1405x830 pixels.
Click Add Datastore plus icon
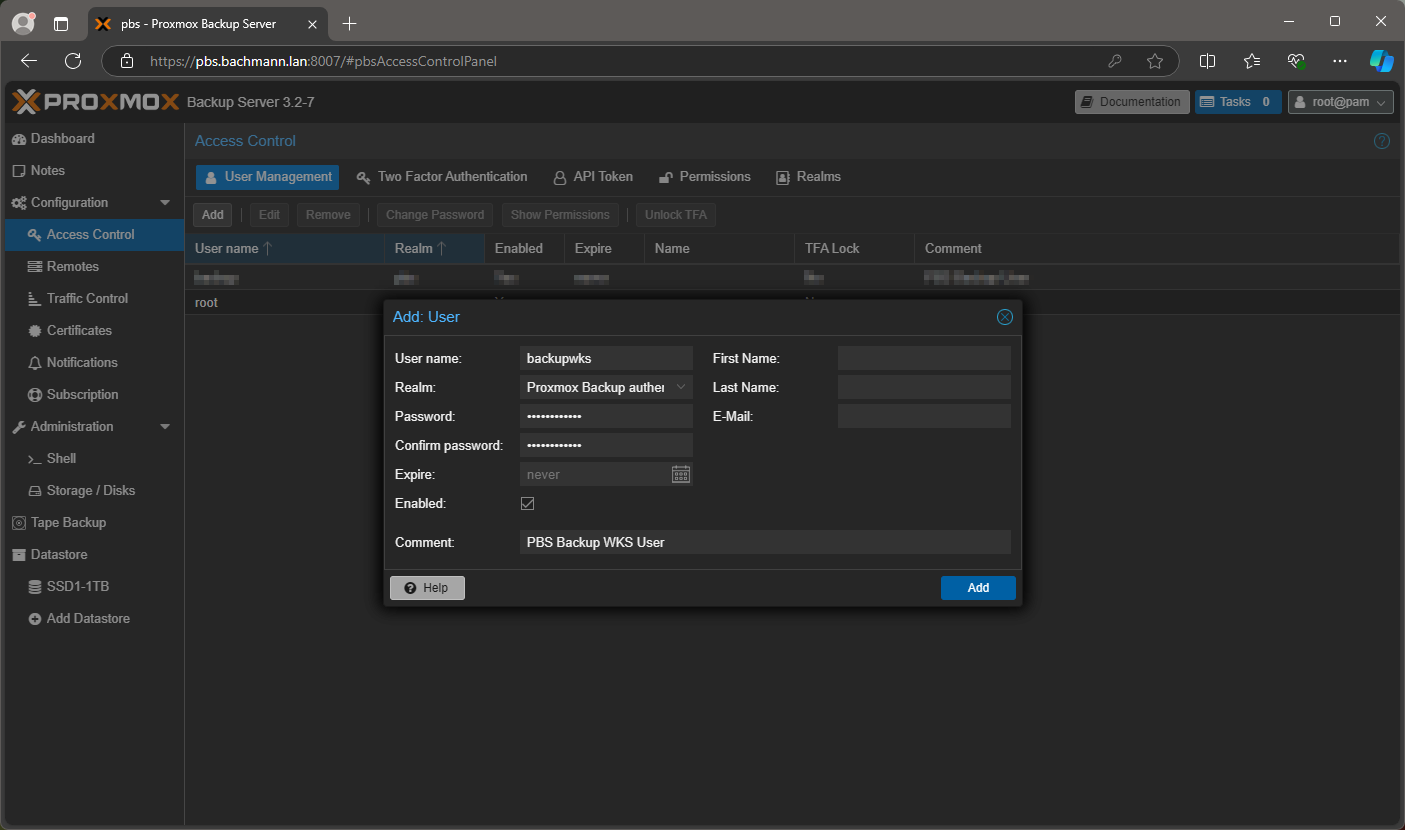[x=35, y=618]
